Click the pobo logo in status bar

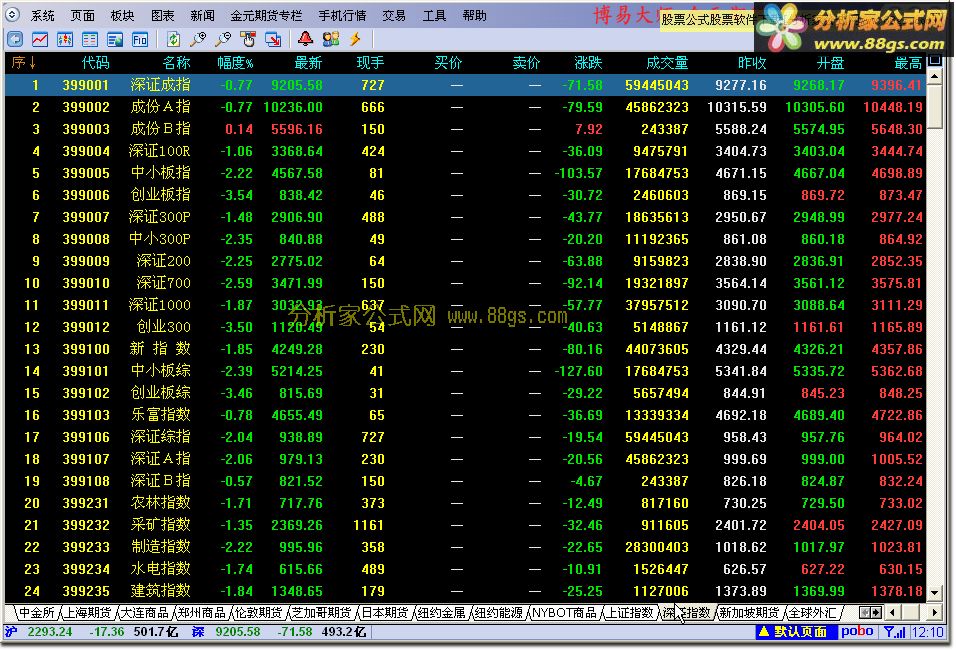857,632
